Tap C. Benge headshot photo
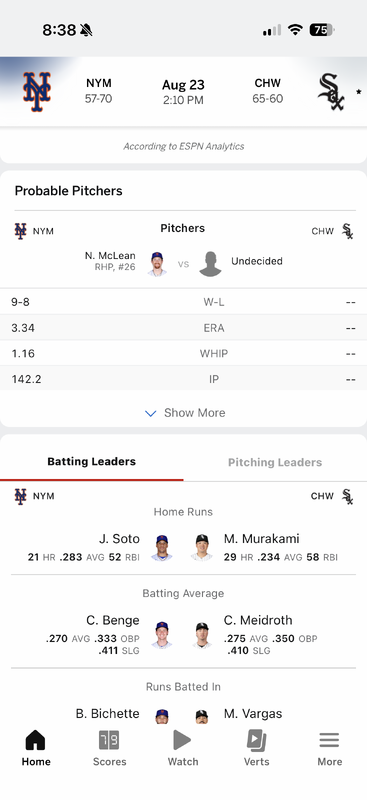 point(162,634)
